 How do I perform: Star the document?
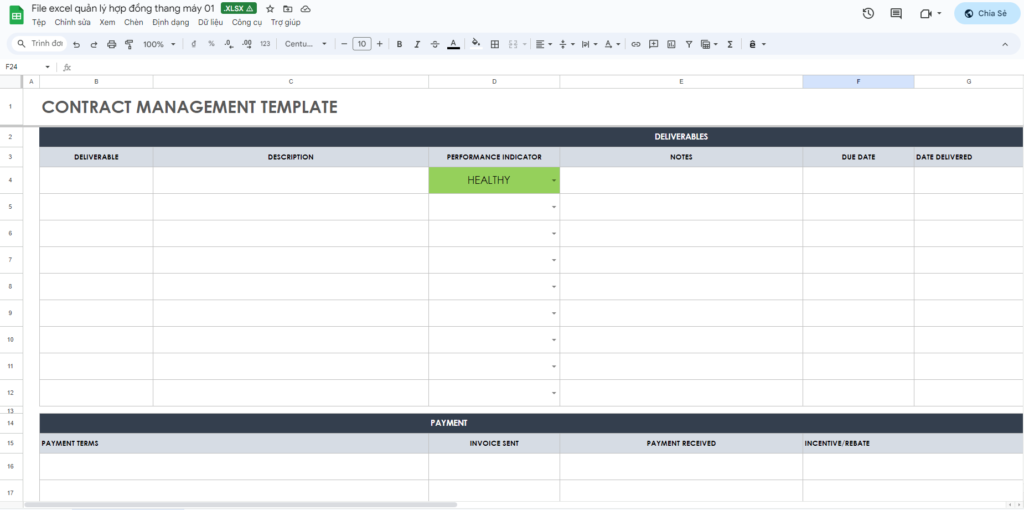[270, 8]
